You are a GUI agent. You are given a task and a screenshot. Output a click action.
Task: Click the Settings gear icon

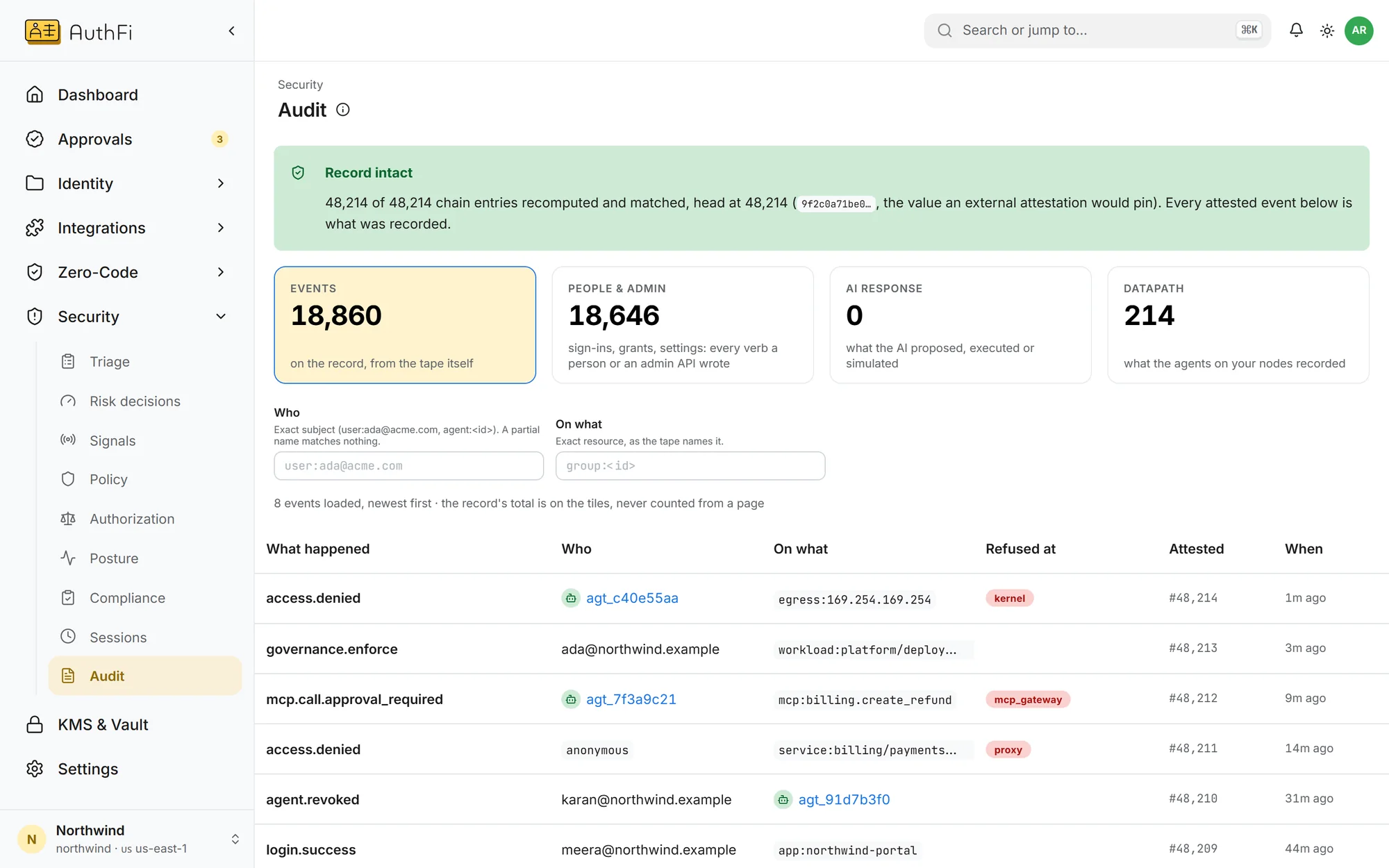tap(35, 769)
